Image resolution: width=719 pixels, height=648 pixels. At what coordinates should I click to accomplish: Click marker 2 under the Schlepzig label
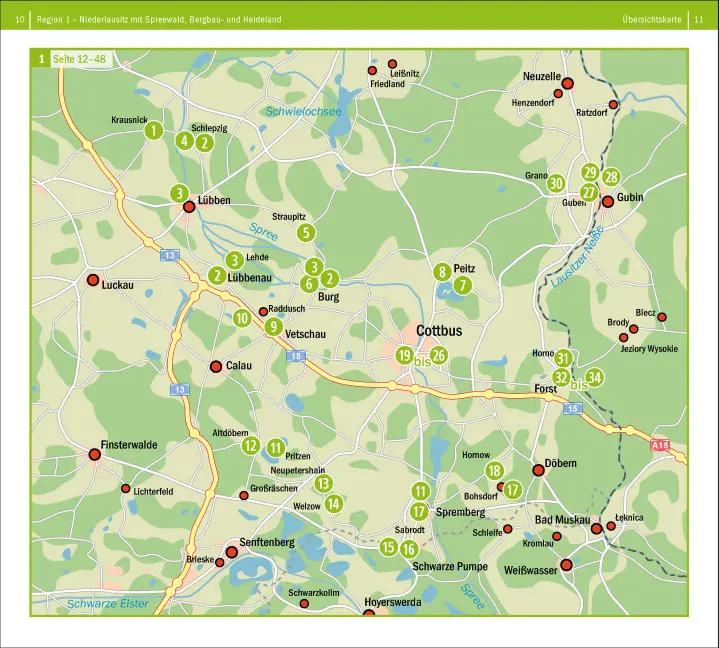[x=205, y=143]
